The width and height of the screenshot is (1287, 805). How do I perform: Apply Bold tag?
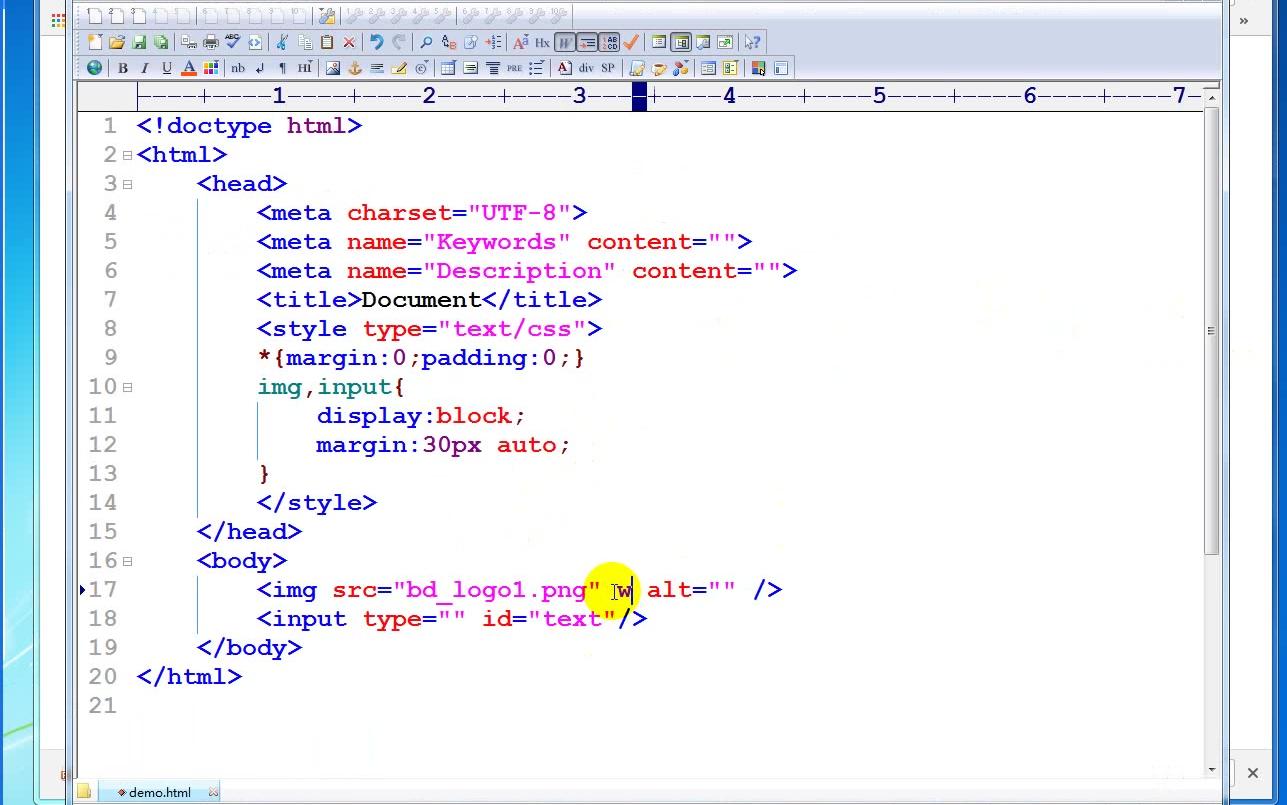tap(123, 68)
